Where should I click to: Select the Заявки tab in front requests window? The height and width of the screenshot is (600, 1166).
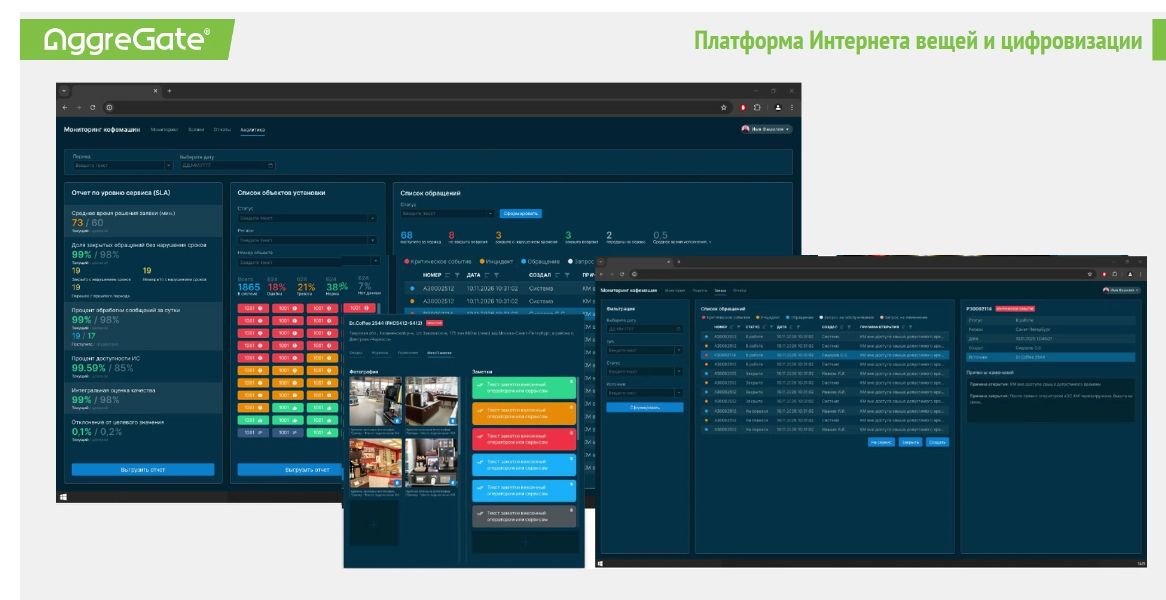click(720, 290)
